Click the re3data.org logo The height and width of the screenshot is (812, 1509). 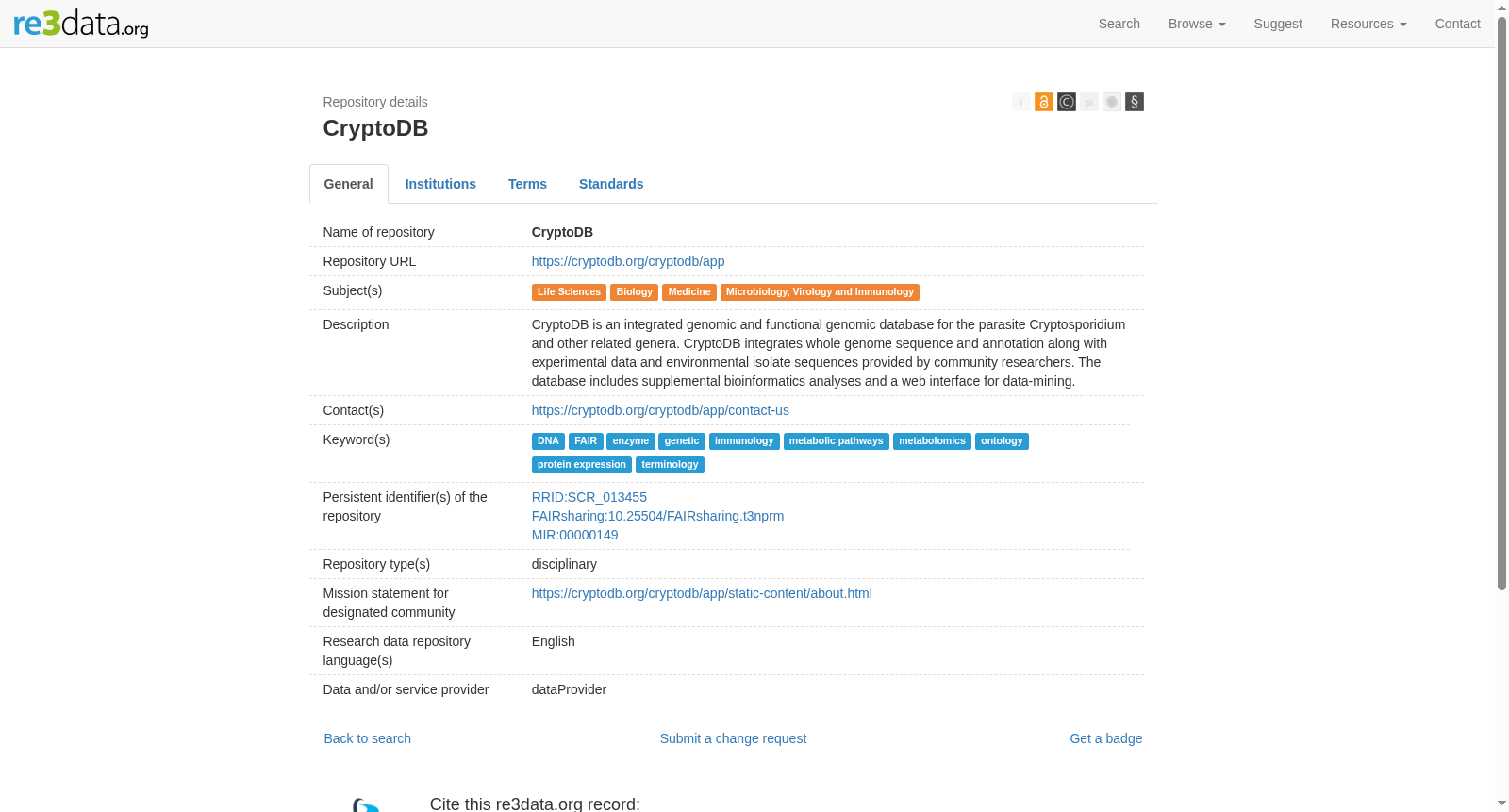click(81, 23)
